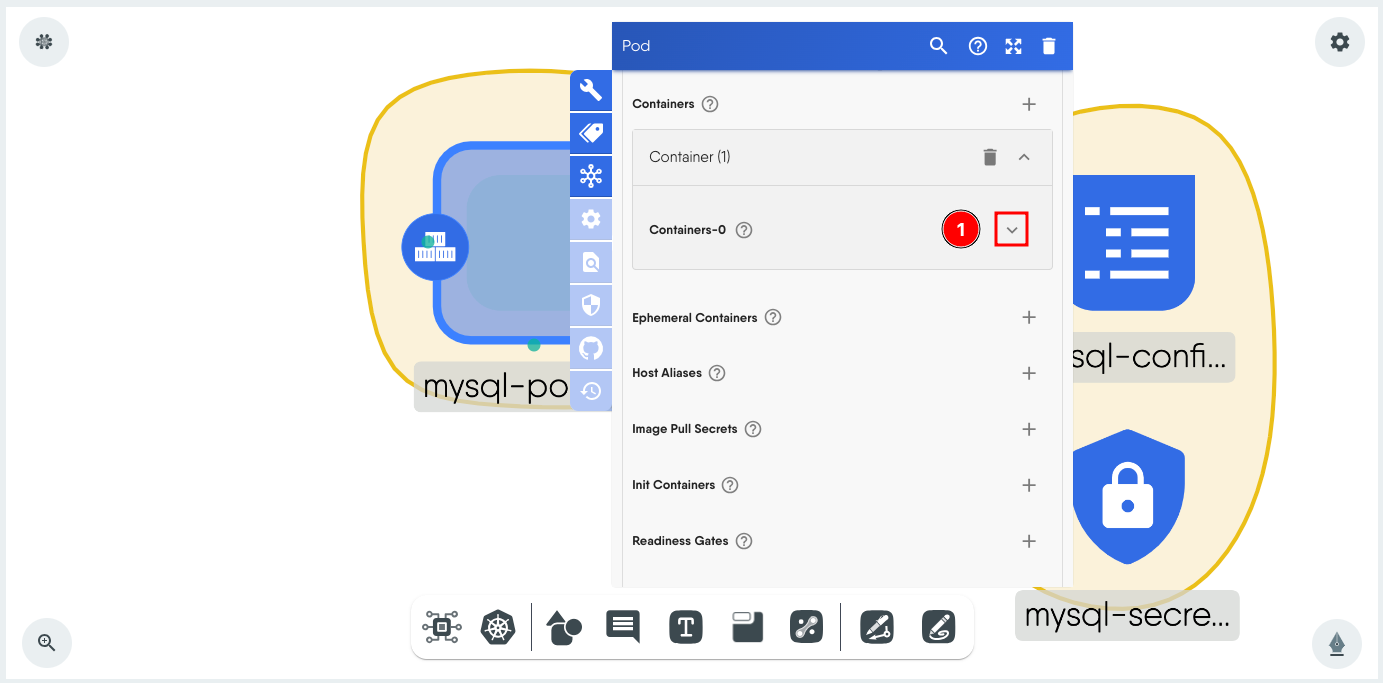
Task: Add an Image Pull Secret
Action: [x=1029, y=429]
